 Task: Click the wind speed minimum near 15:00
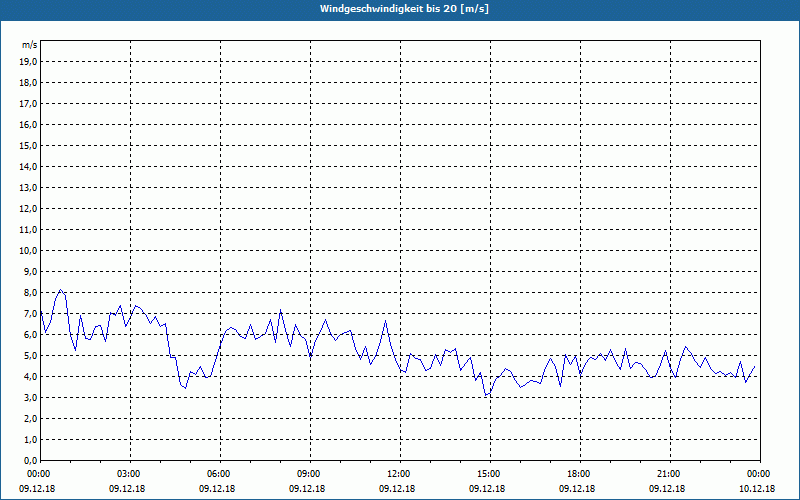tap(486, 395)
